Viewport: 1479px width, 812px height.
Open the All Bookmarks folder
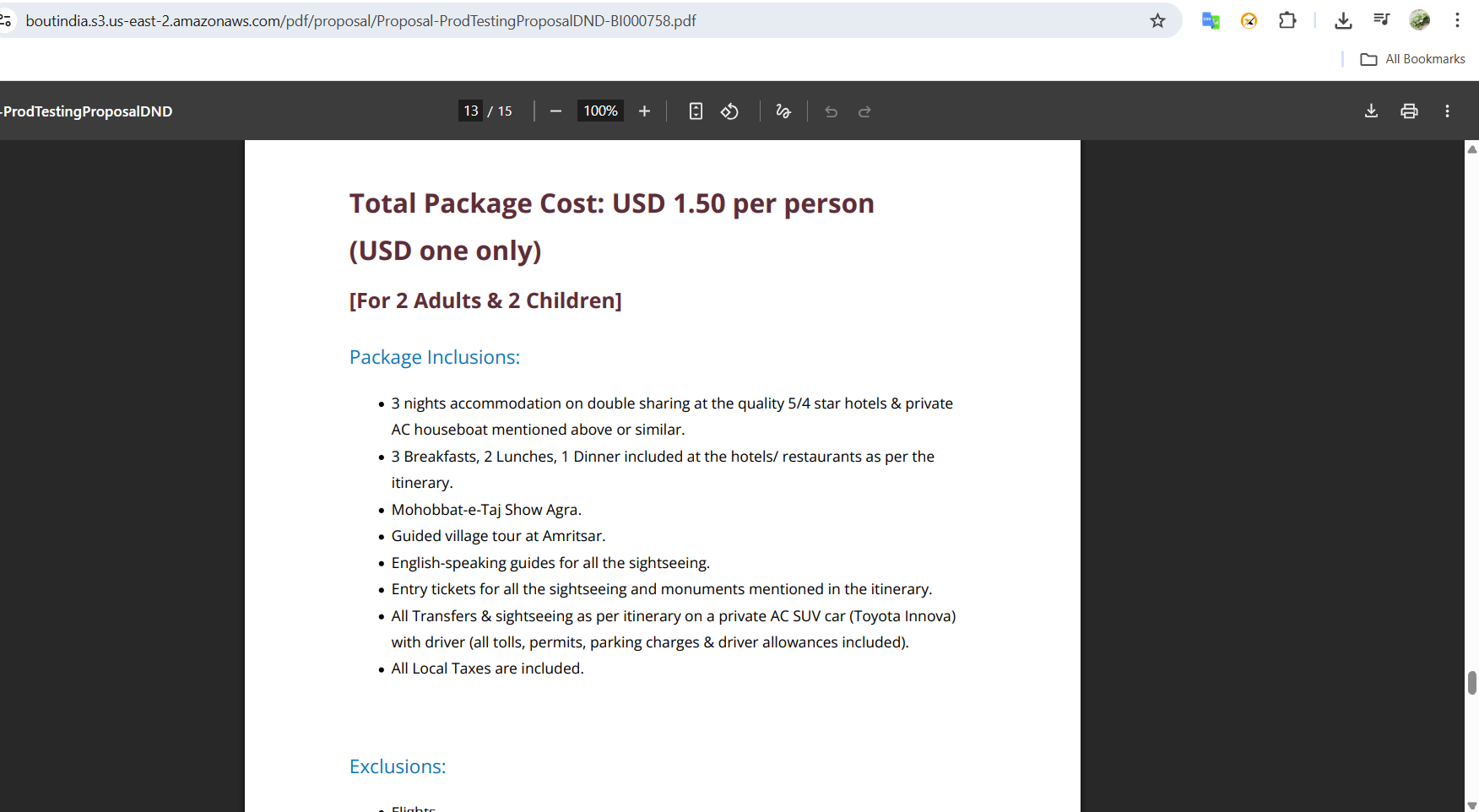tap(1413, 59)
